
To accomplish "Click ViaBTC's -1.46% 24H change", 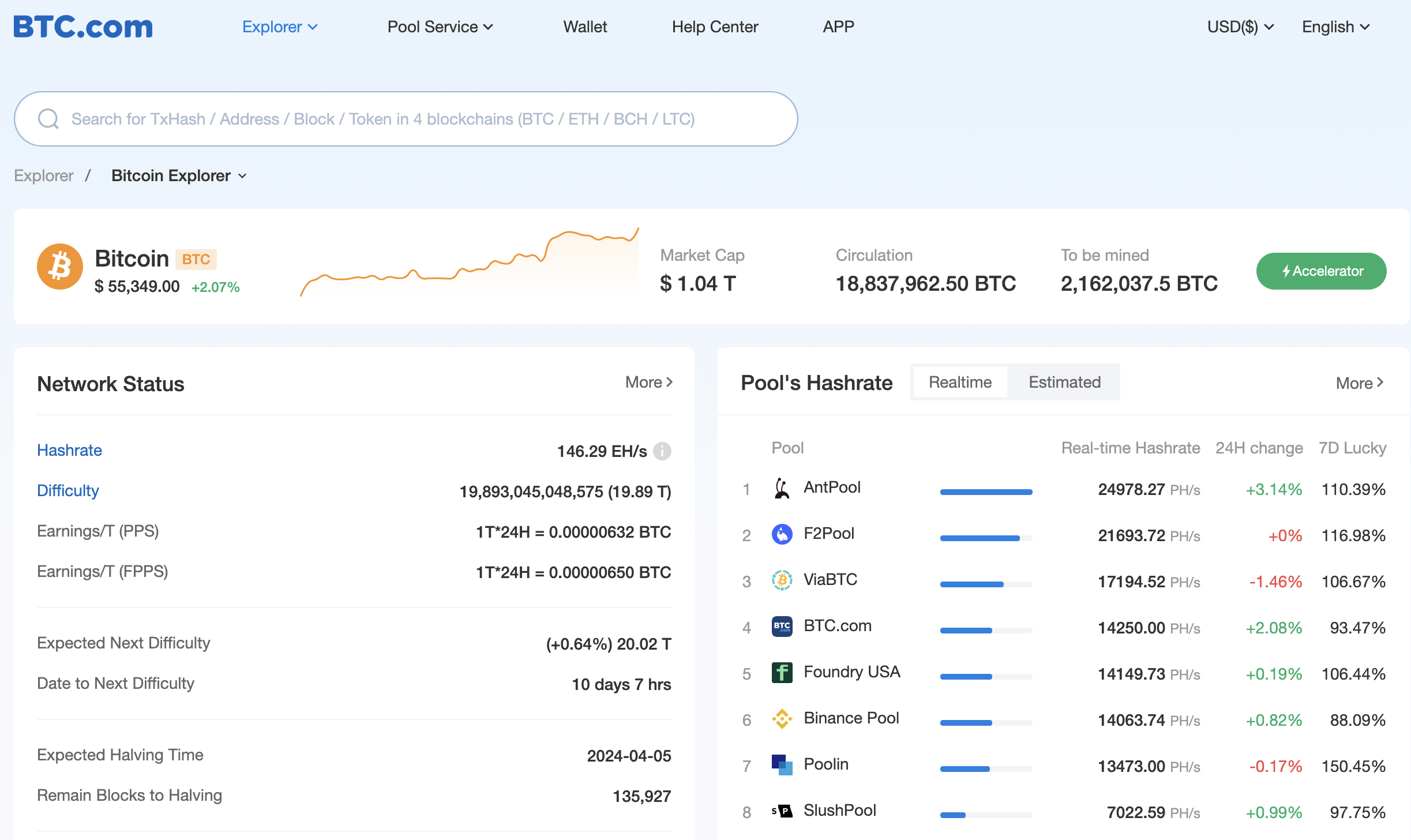I will click(x=1275, y=582).
